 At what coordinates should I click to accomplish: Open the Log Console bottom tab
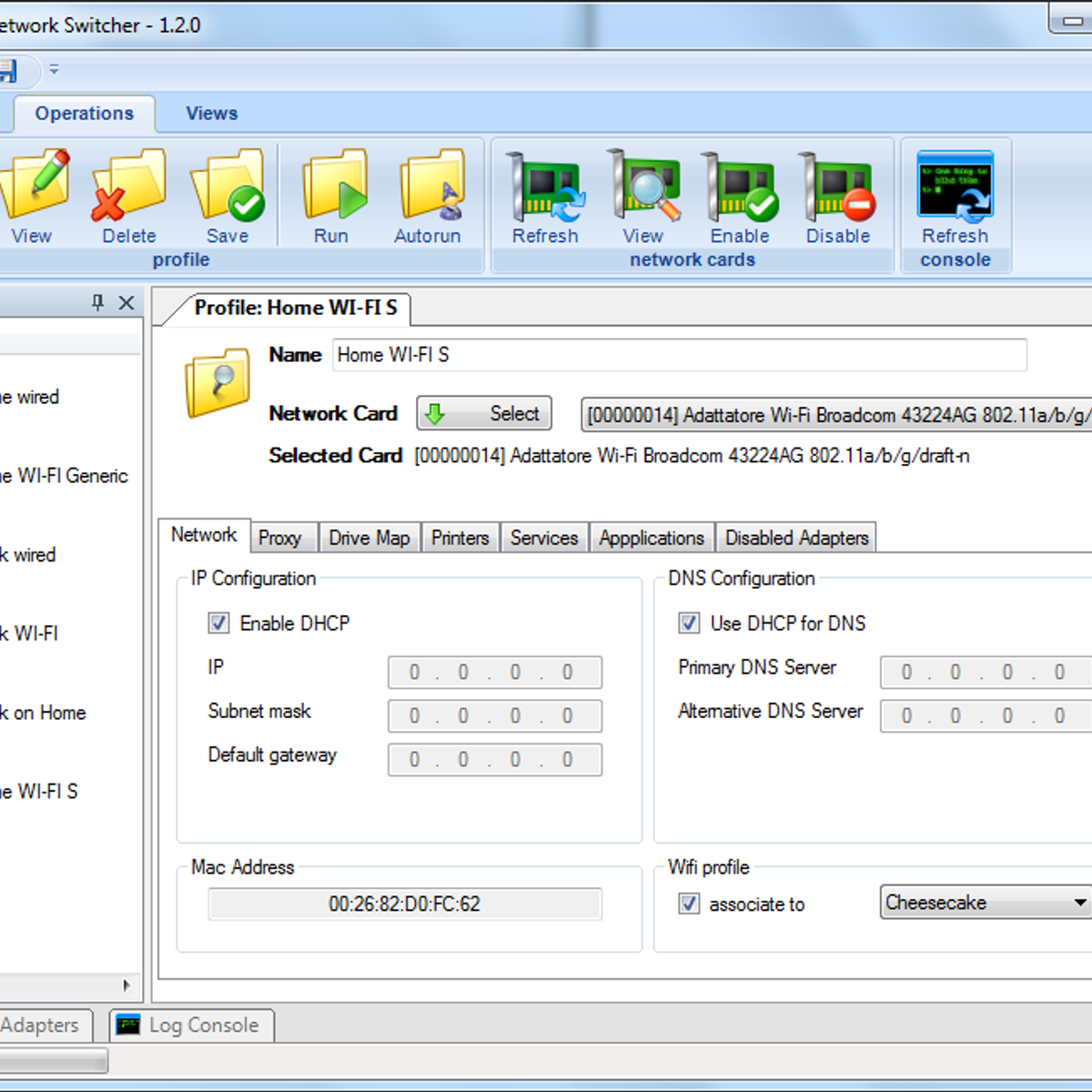[x=192, y=1026]
